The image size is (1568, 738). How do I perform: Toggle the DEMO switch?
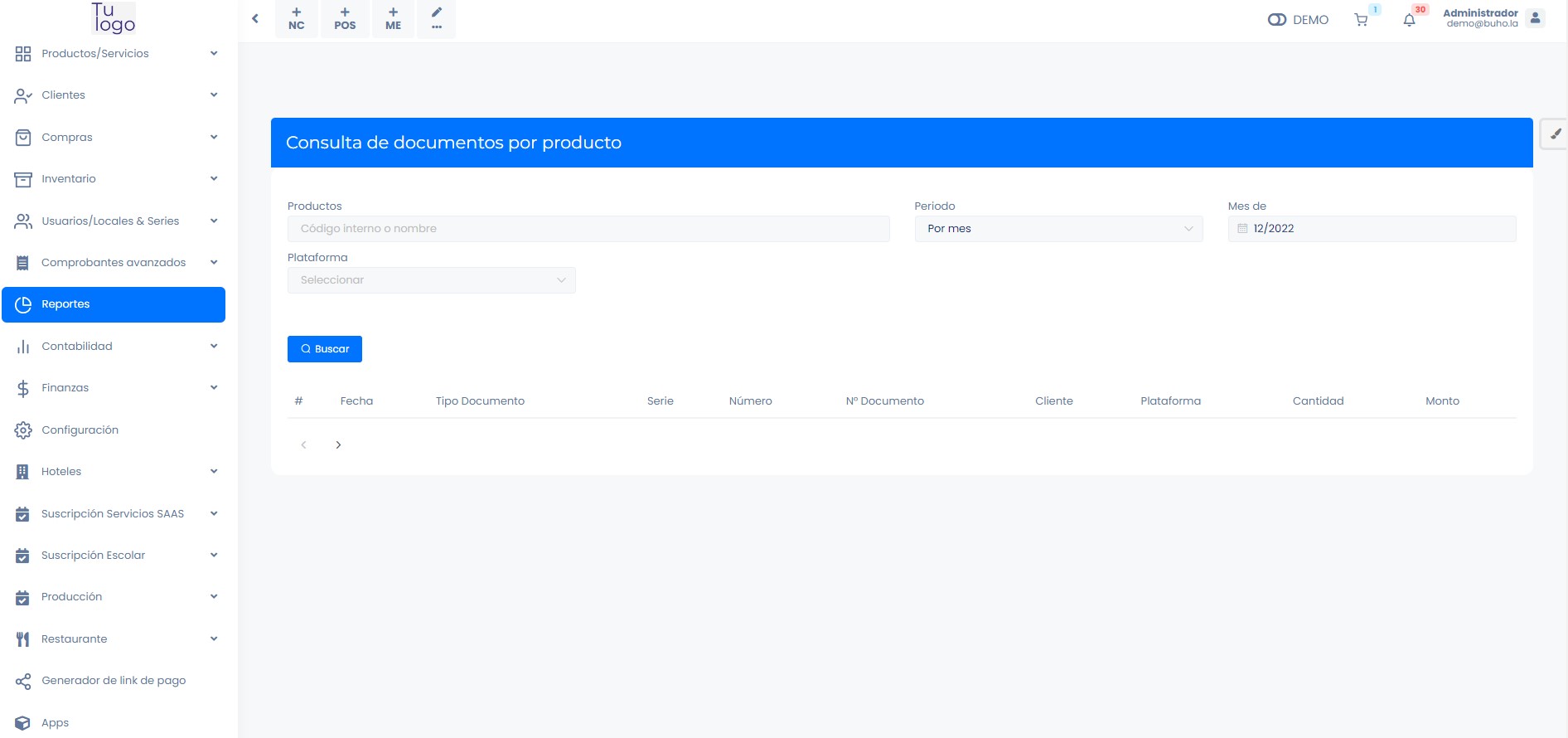1276,20
